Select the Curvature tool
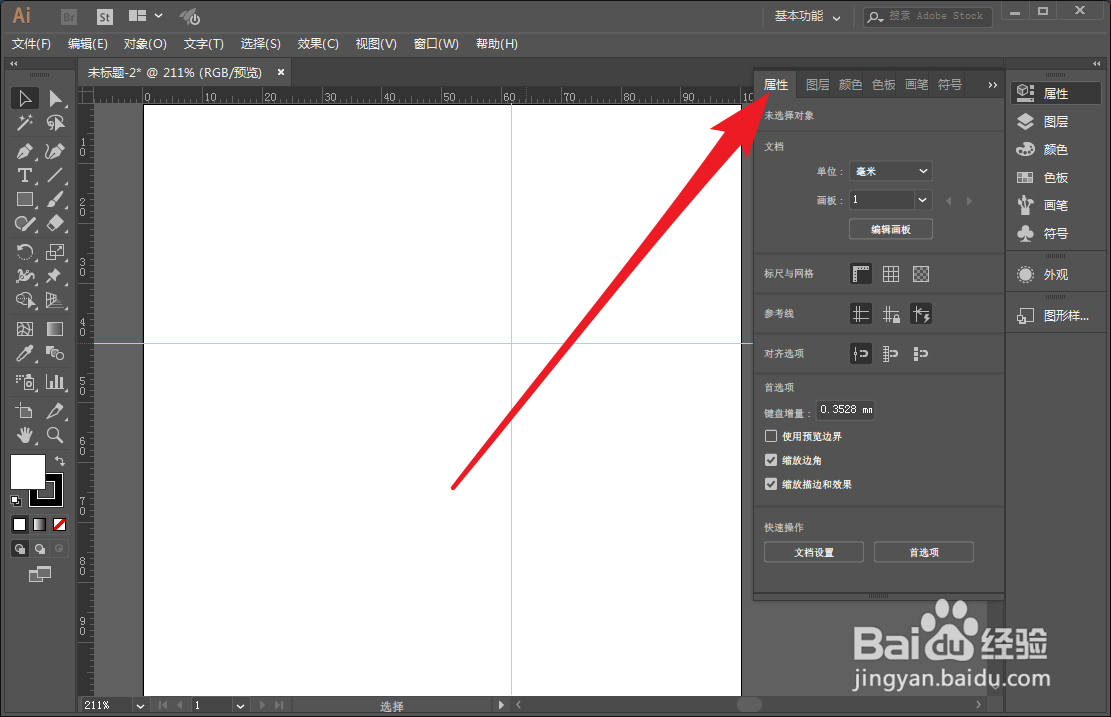The width and height of the screenshot is (1111, 717). point(55,152)
